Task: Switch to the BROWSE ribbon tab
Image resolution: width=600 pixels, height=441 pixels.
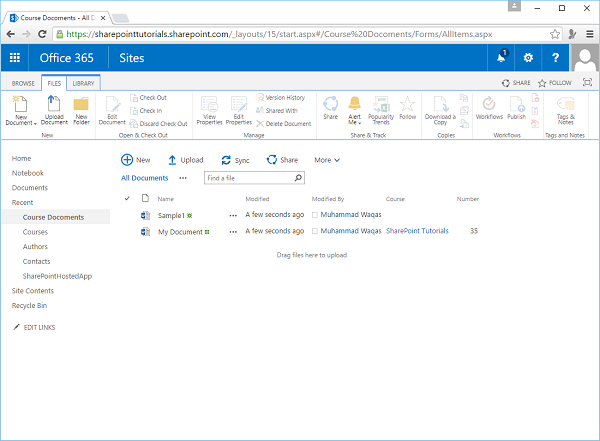Action: tap(23, 83)
